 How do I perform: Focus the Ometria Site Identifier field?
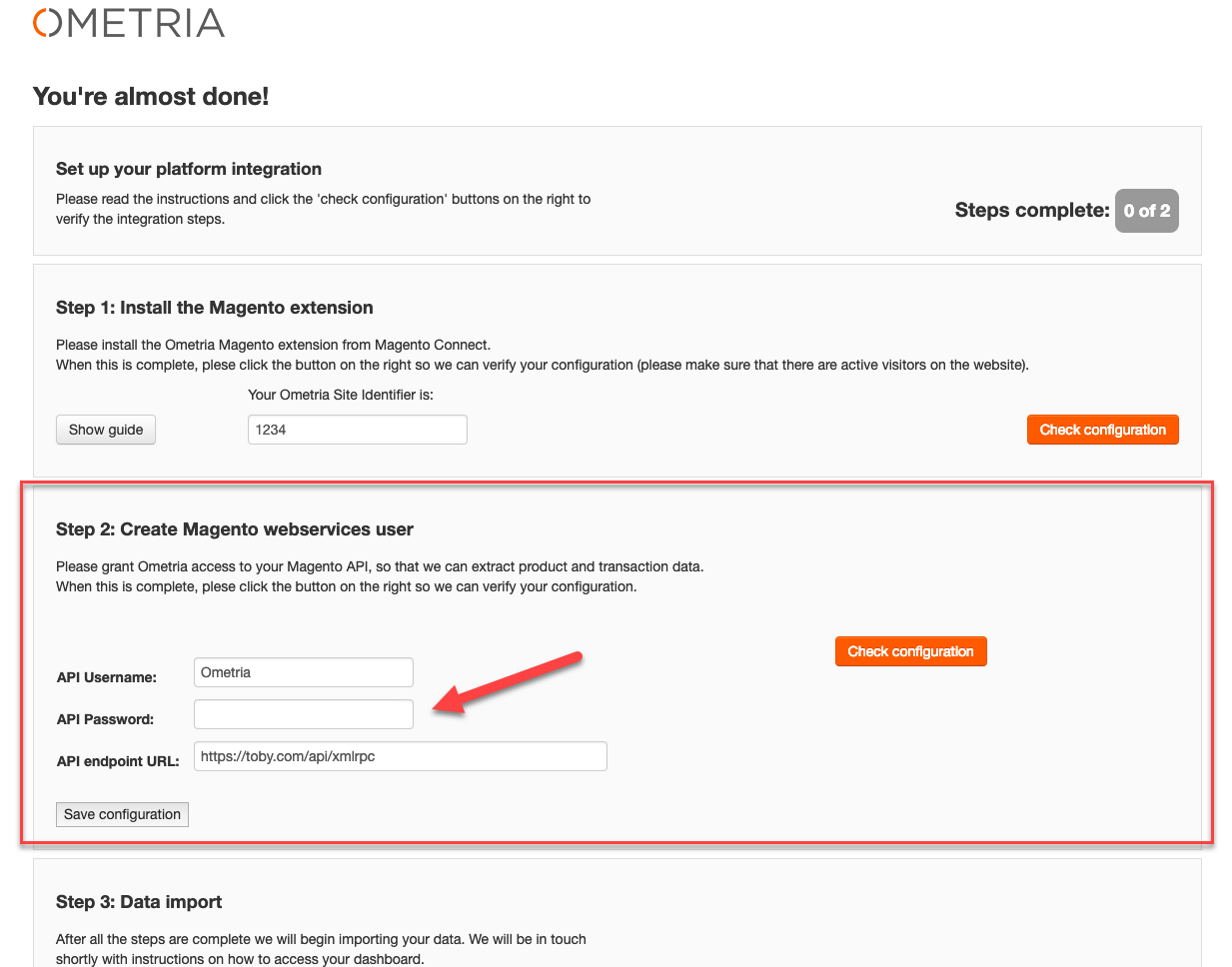(358, 430)
